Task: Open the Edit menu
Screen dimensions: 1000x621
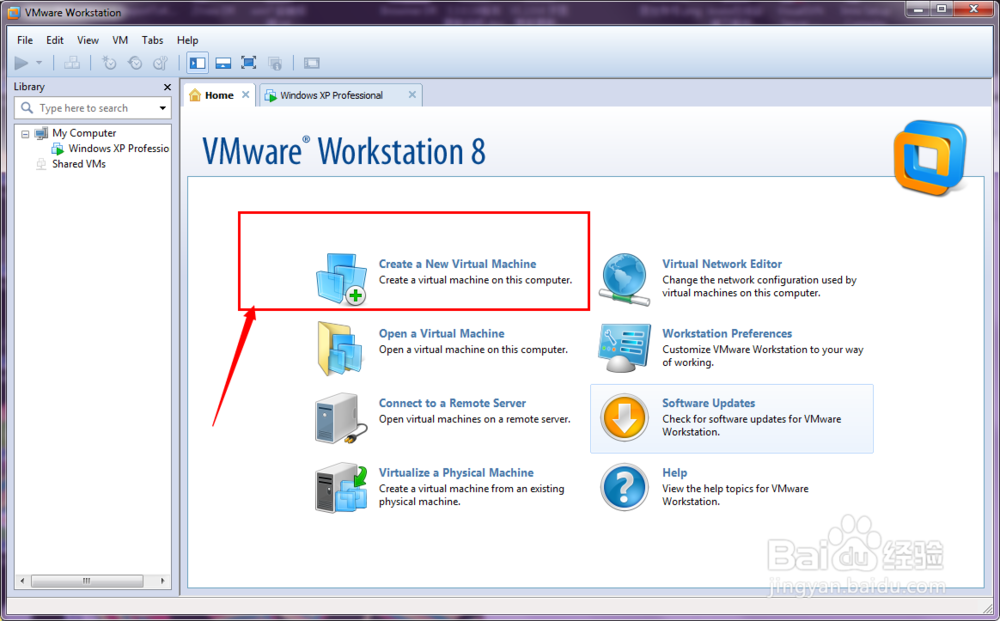Action: 55,40
